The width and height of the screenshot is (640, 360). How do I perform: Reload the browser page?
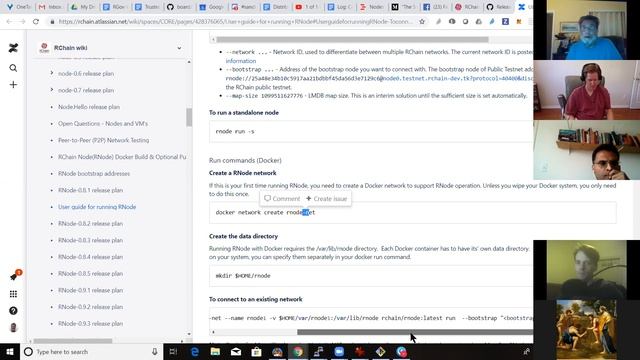[36, 22]
